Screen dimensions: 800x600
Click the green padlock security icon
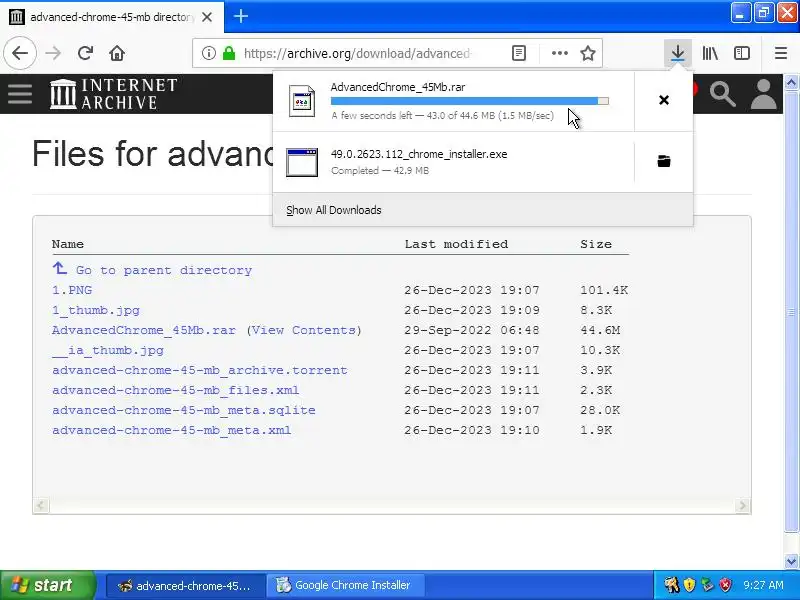(x=229, y=53)
